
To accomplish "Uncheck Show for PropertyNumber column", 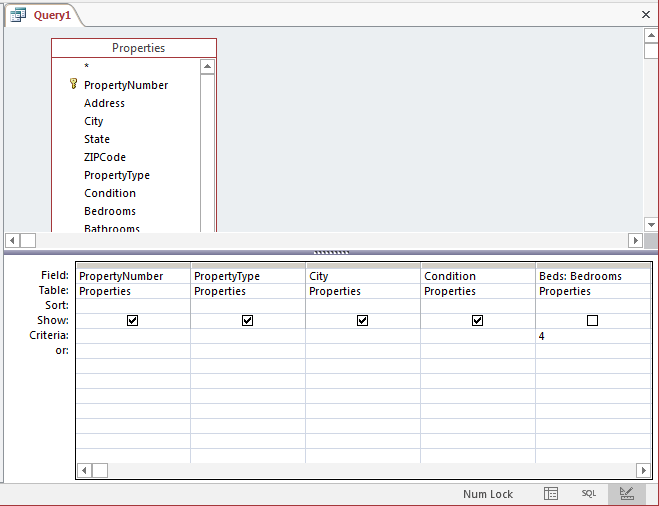I will 132,321.
